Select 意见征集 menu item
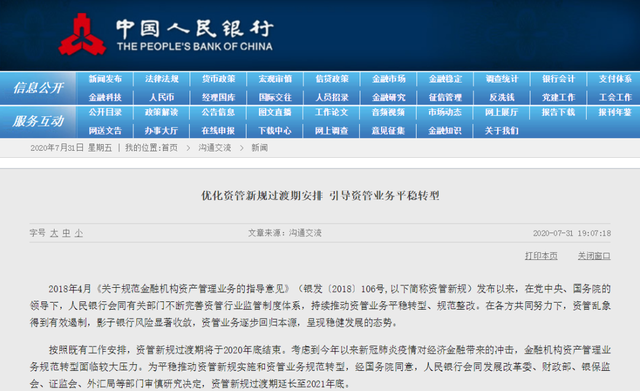The image size is (640, 391). pyautogui.click(x=389, y=131)
